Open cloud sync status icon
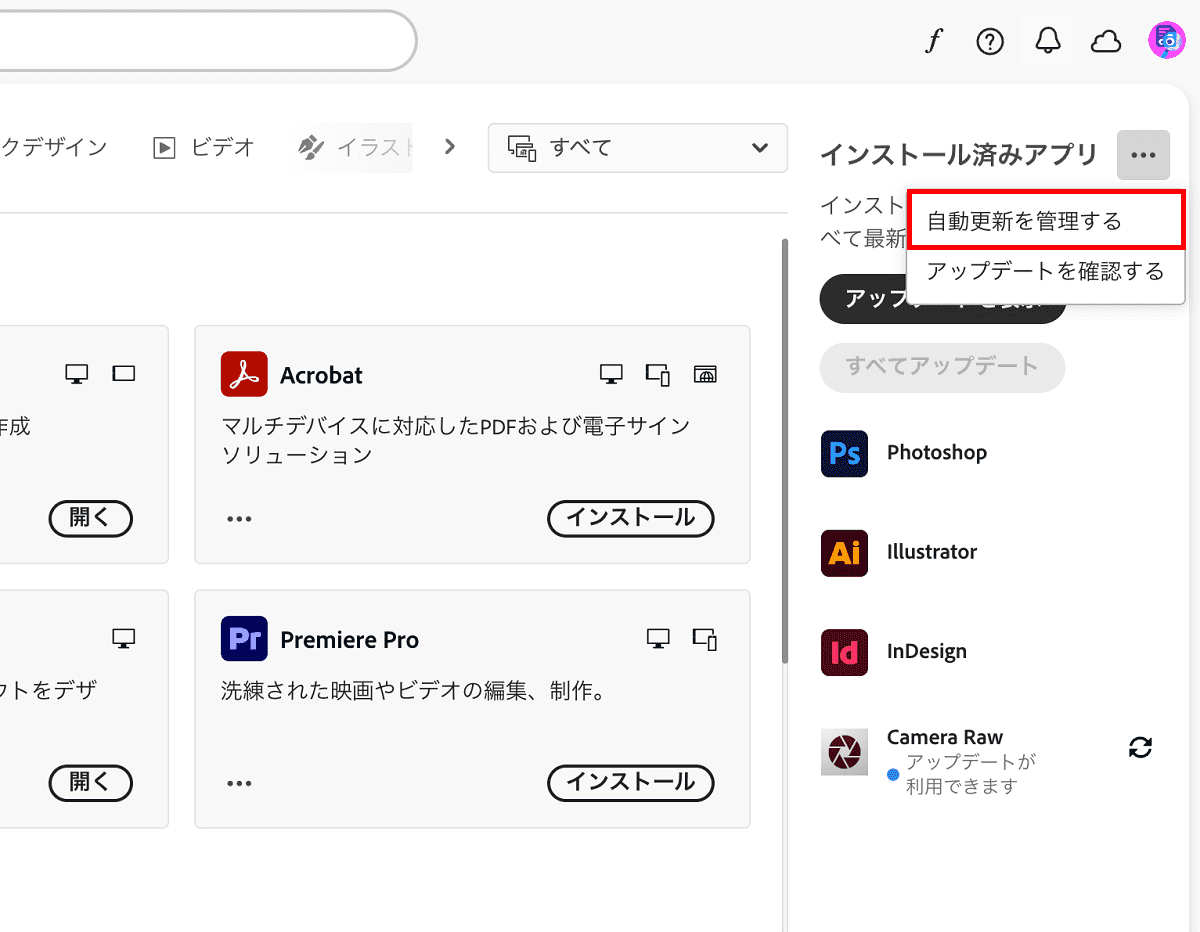This screenshot has height=932, width=1200. [x=1105, y=41]
